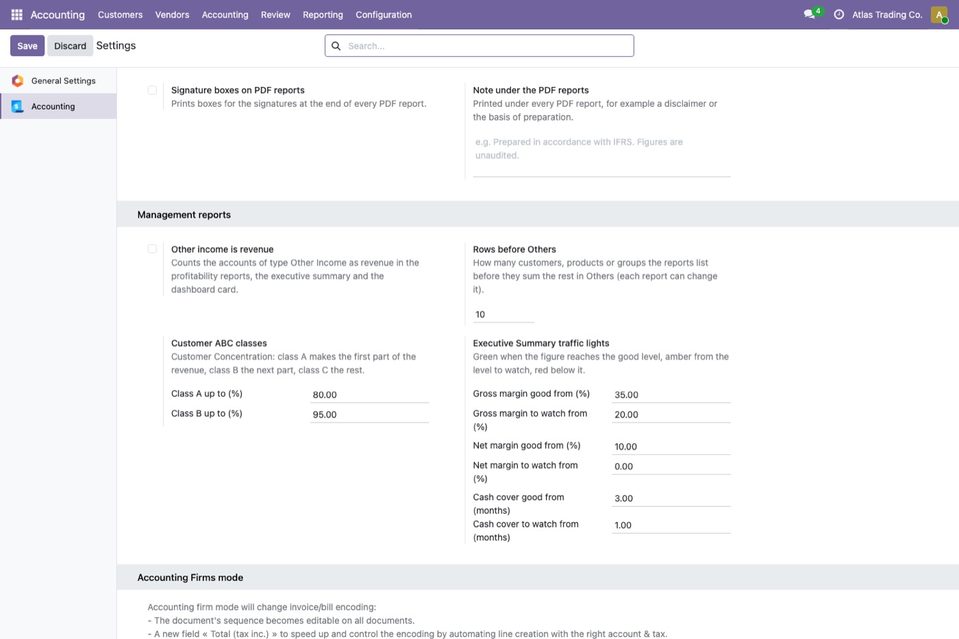Save the settings

click(27, 46)
